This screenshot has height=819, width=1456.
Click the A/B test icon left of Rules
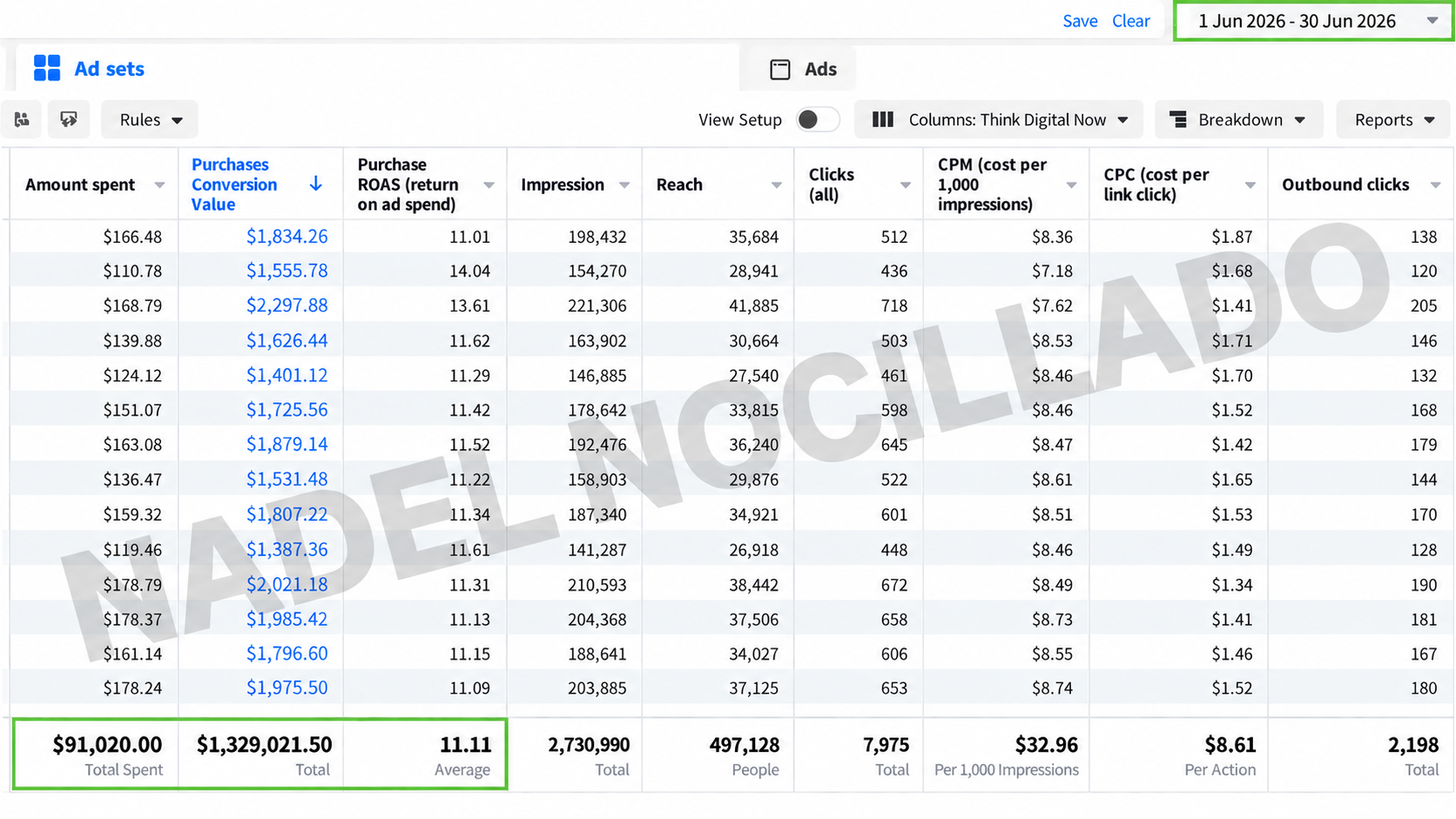coord(22,119)
